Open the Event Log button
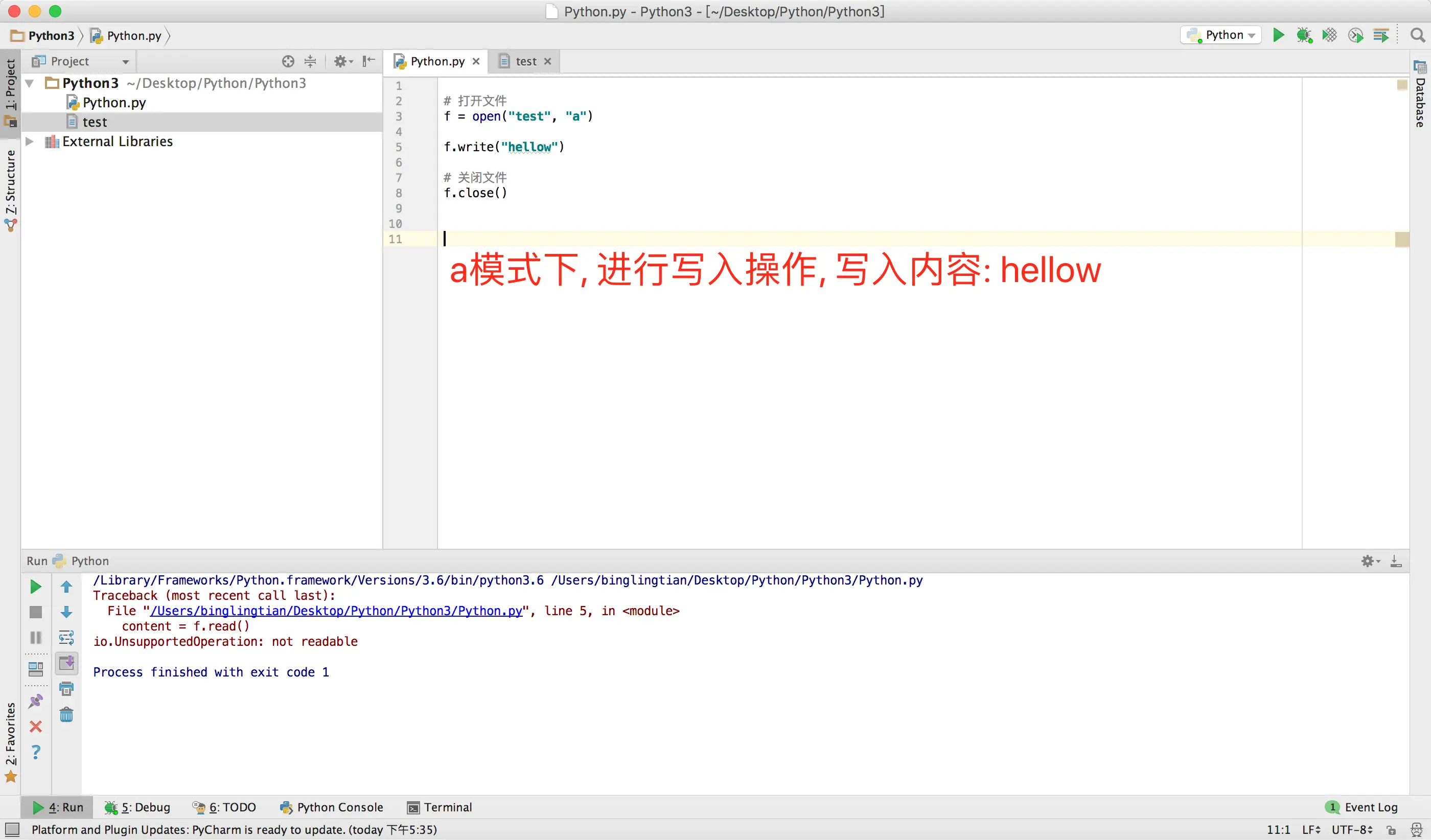Image resolution: width=1431 pixels, height=840 pixels. (1361, 807)
